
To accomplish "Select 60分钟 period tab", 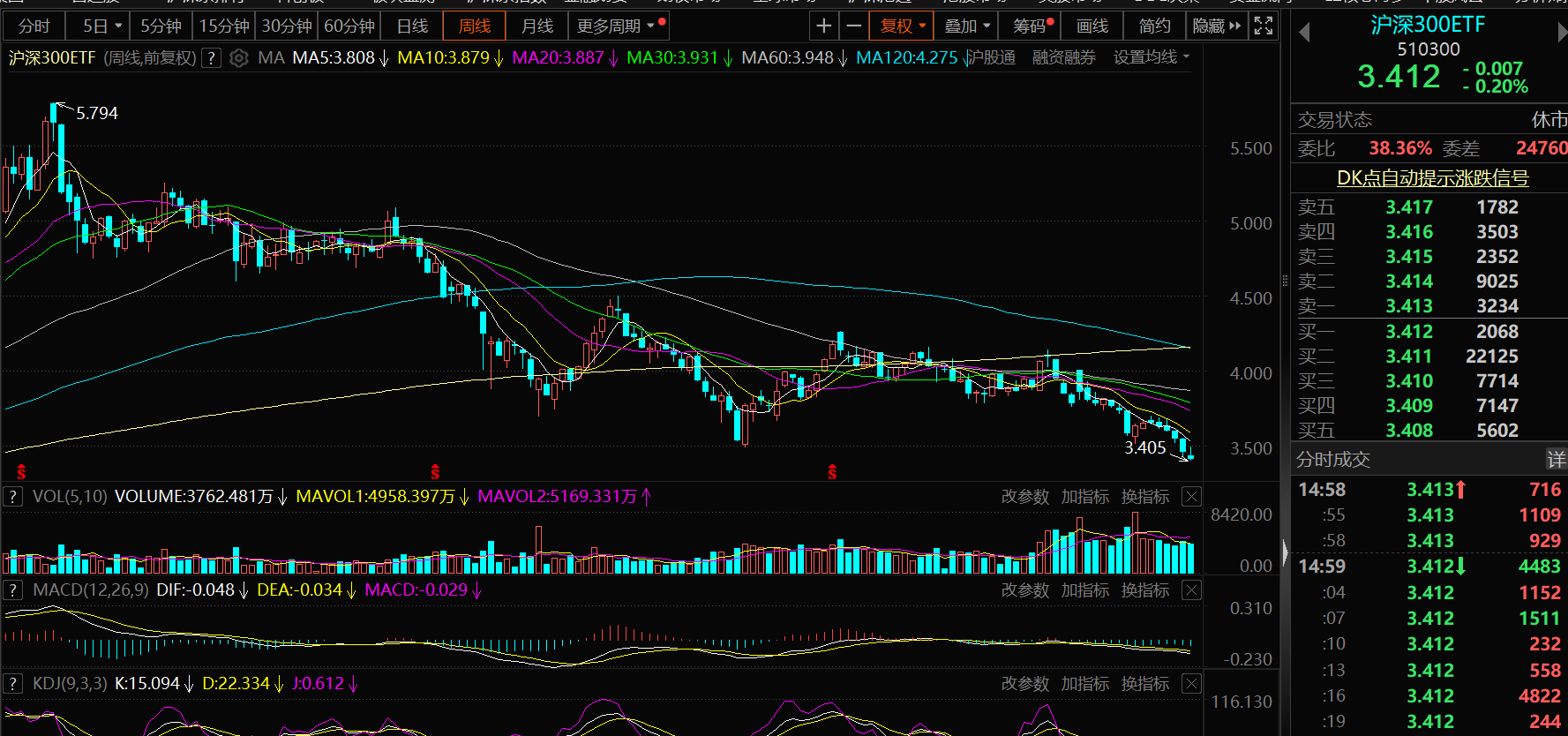I will tap(349, 26).
